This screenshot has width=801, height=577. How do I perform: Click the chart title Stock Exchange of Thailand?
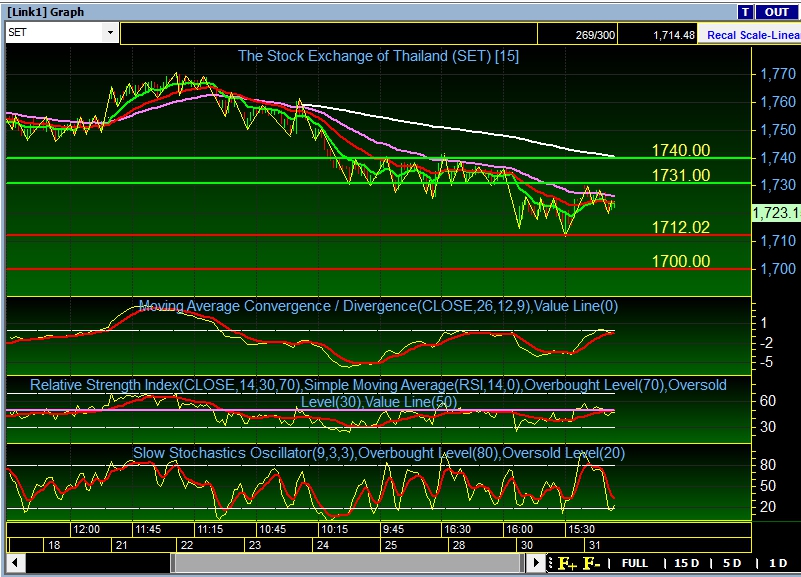[378, 56]
